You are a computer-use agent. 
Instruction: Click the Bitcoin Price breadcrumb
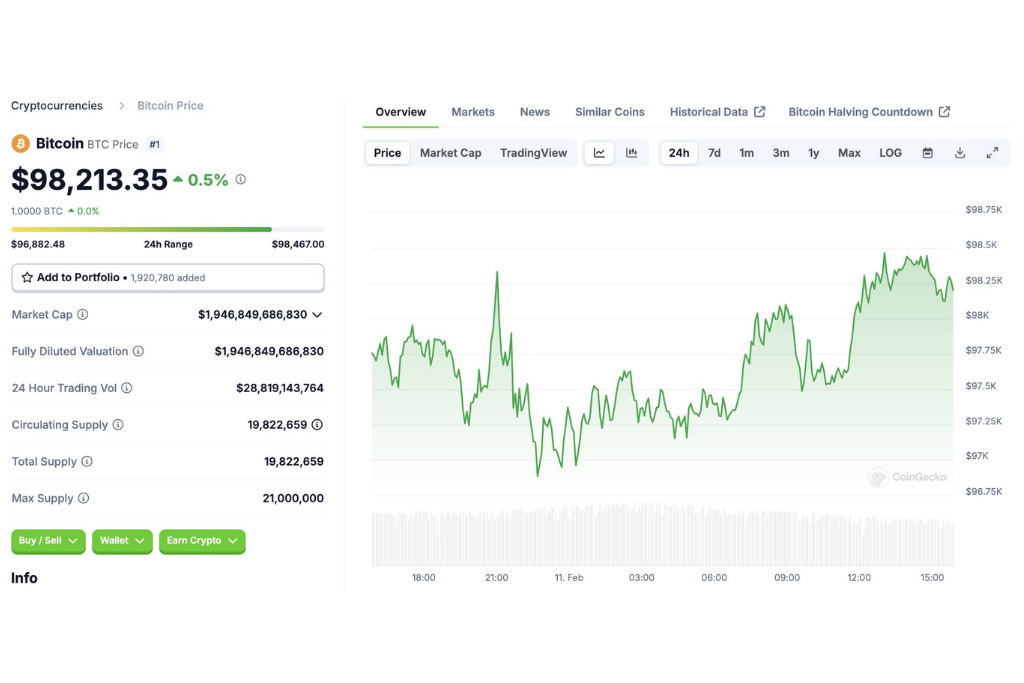coord(170,106)
